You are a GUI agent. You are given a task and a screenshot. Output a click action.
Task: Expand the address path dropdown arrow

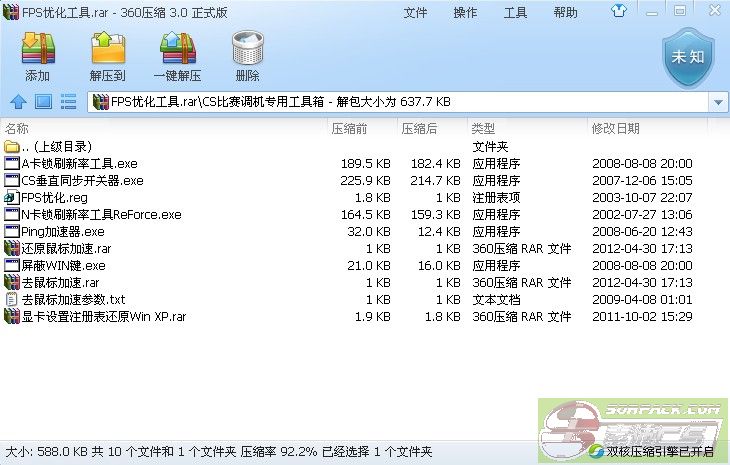718,102
